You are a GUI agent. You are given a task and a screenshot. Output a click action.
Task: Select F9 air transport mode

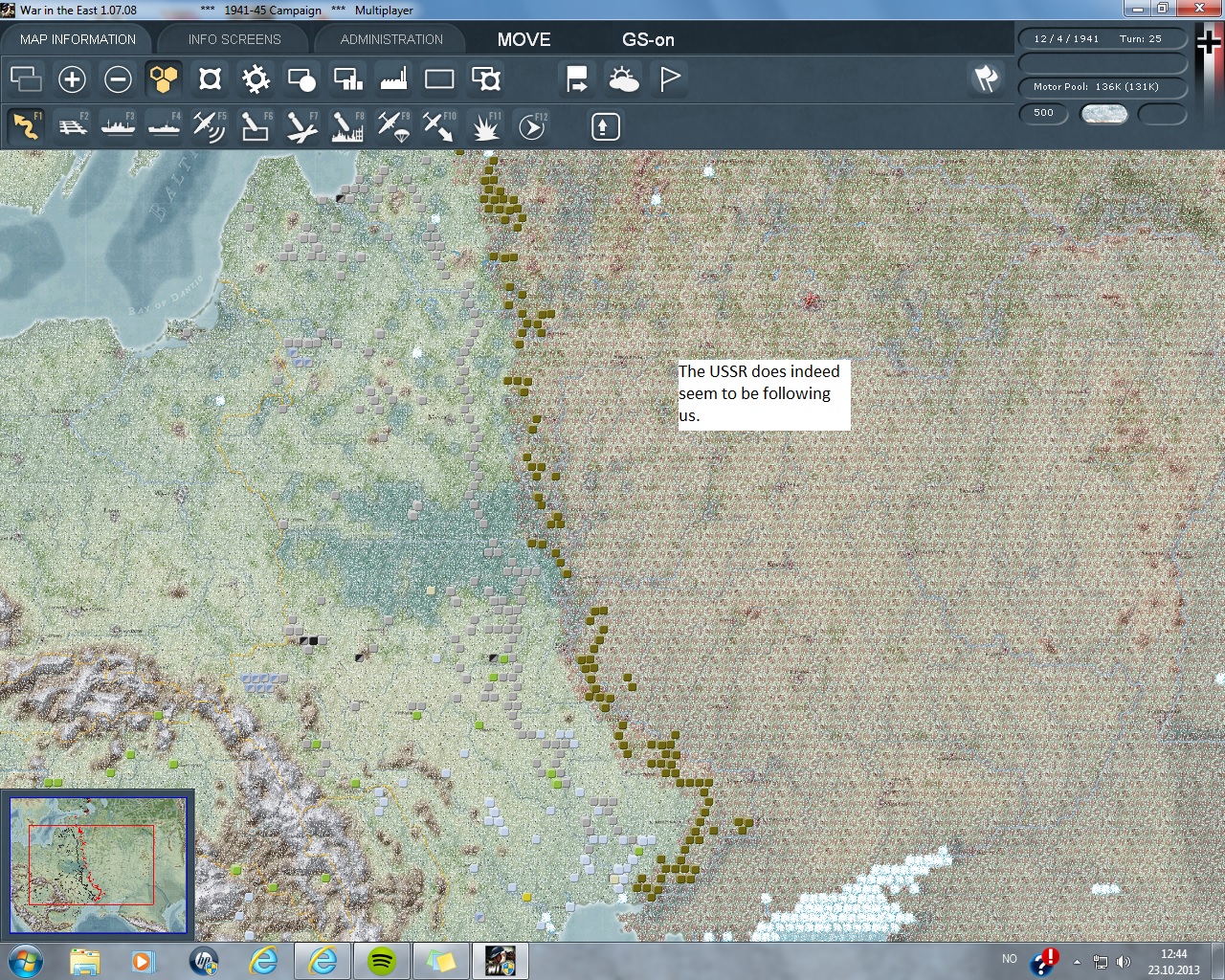pyautogui.click(x=393, y=126)
